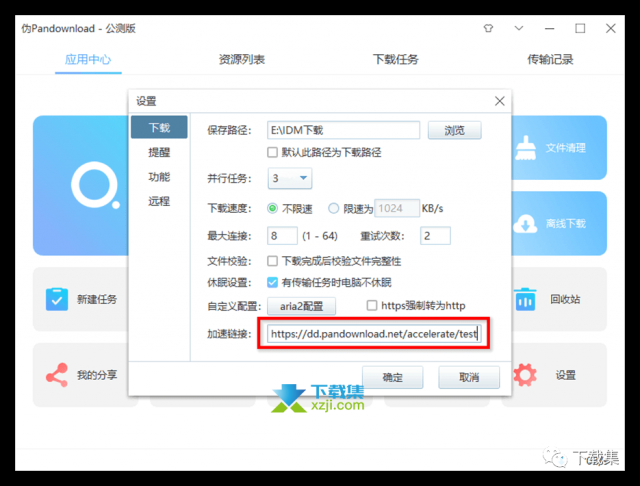Click the large search circle icon
The image size is (640, 486).
pos(96,185)
